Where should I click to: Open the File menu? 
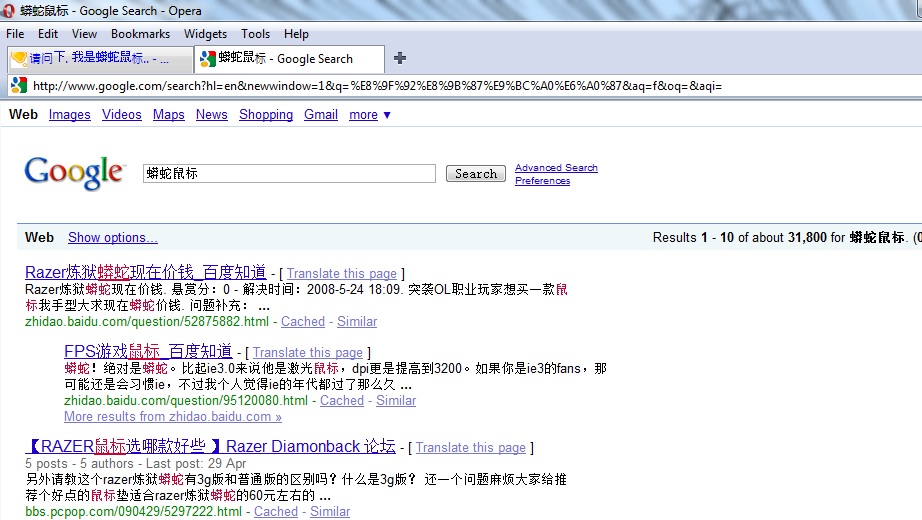click(15, 34)
